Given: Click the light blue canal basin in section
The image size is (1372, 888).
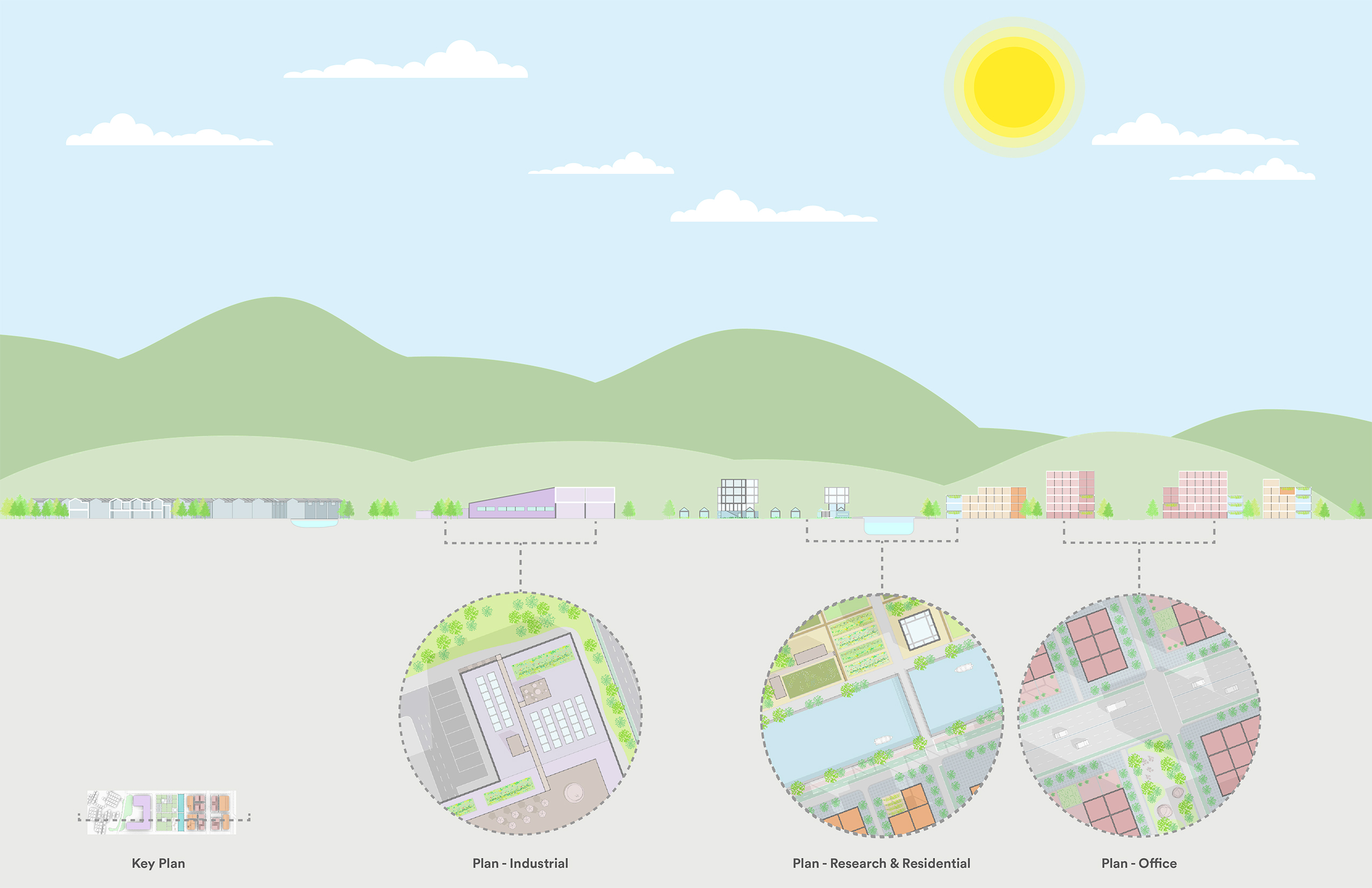Looking at the screenshot, I should pyautogui.click(x=888, y=525).
